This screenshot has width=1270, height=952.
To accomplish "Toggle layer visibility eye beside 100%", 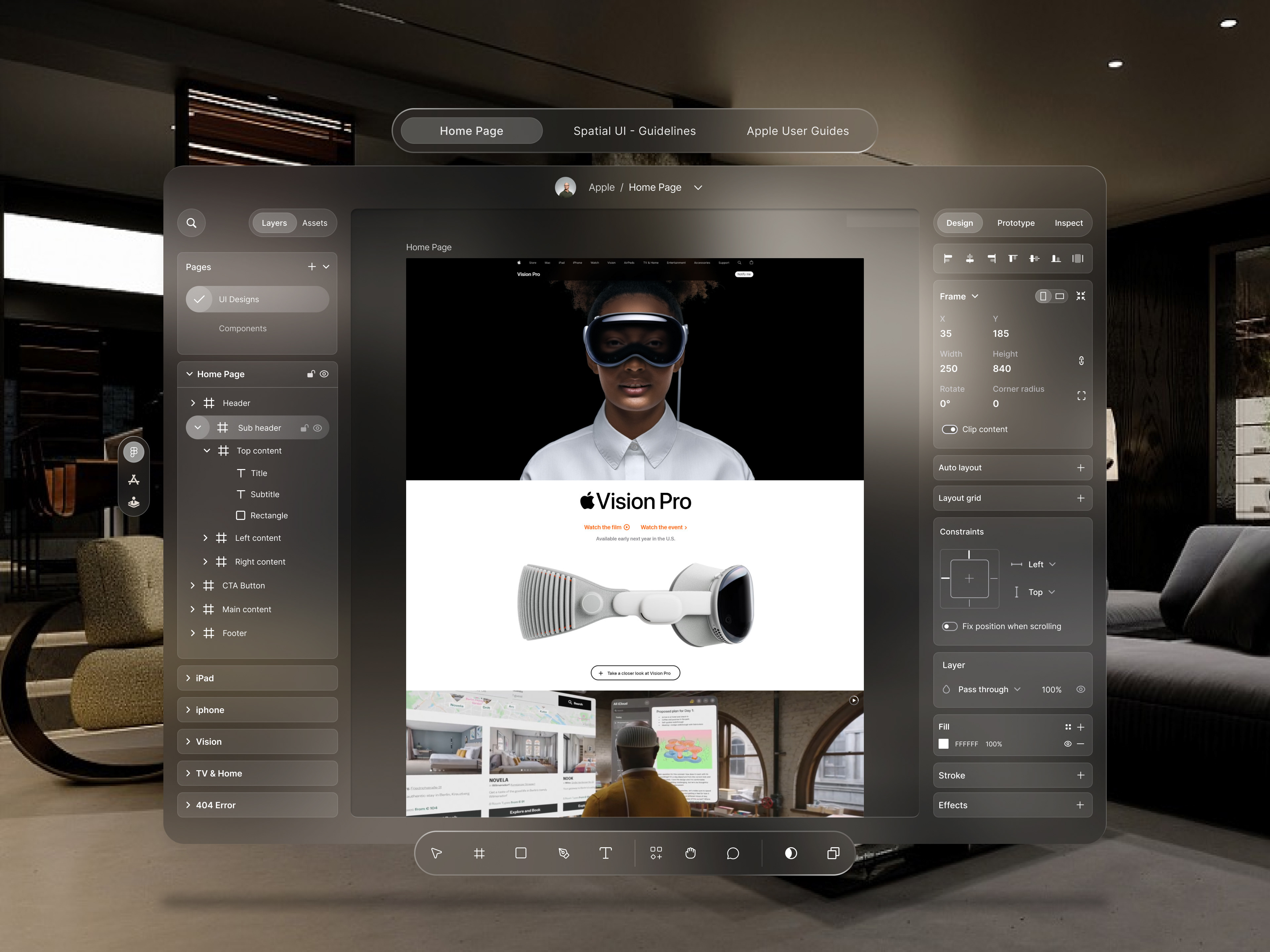I will pos(1080,690).
